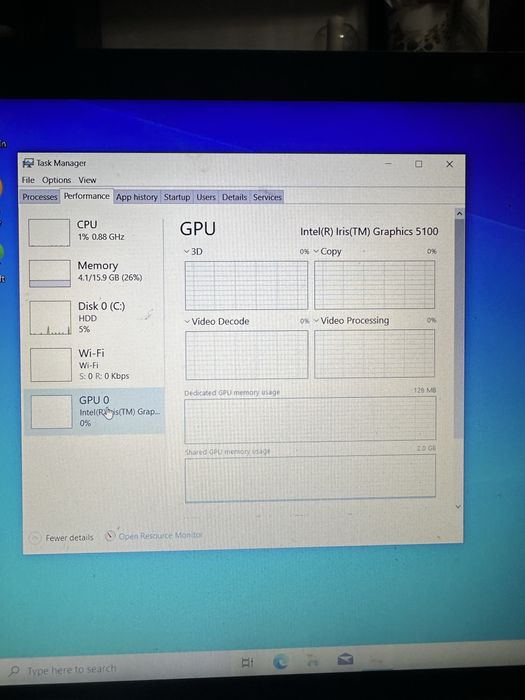Screen dimensions: 525x700
Task: Minimize the Task Manager window
Action: [x=388, y=164]
